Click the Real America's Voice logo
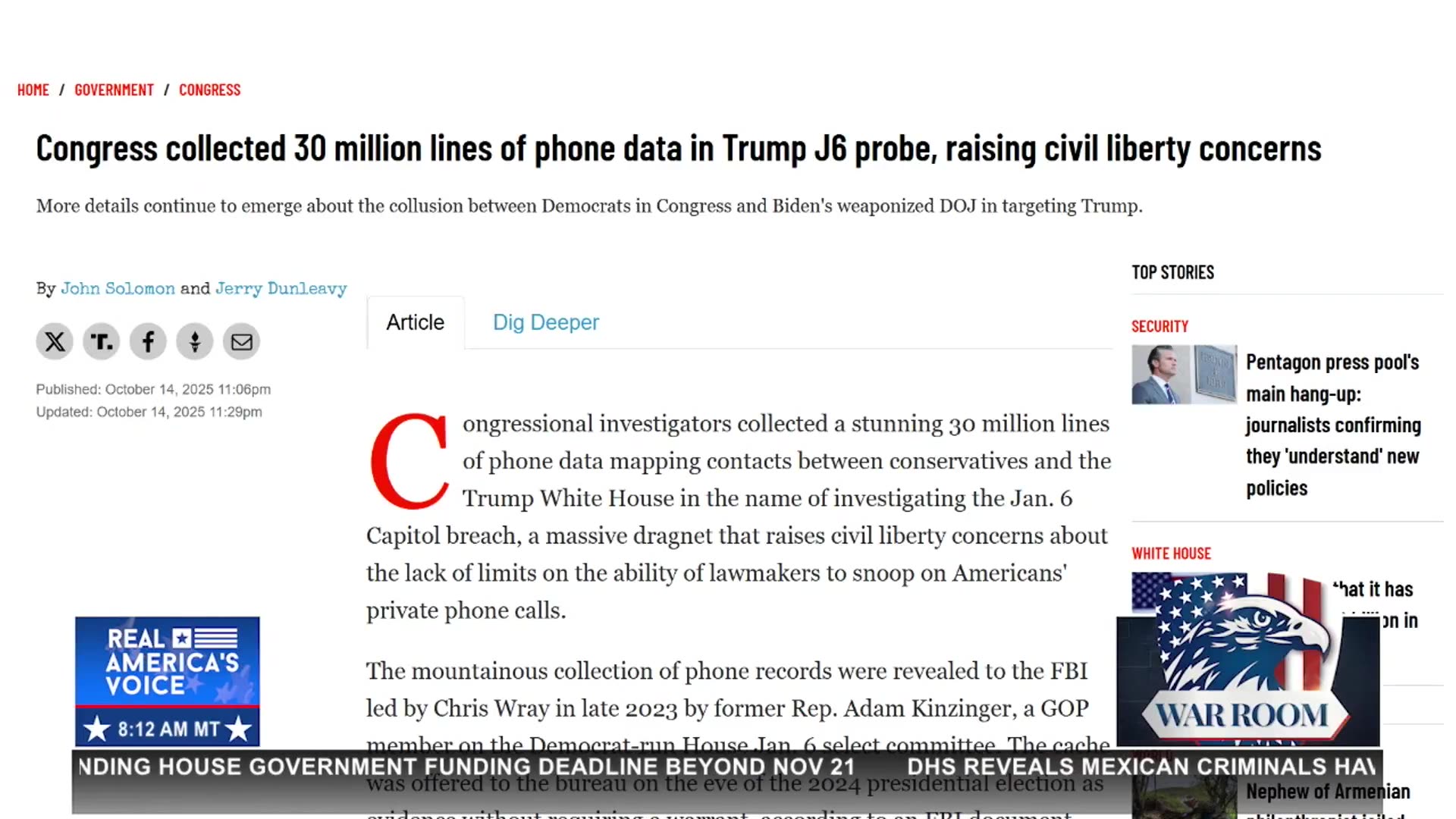 [167, 661]
